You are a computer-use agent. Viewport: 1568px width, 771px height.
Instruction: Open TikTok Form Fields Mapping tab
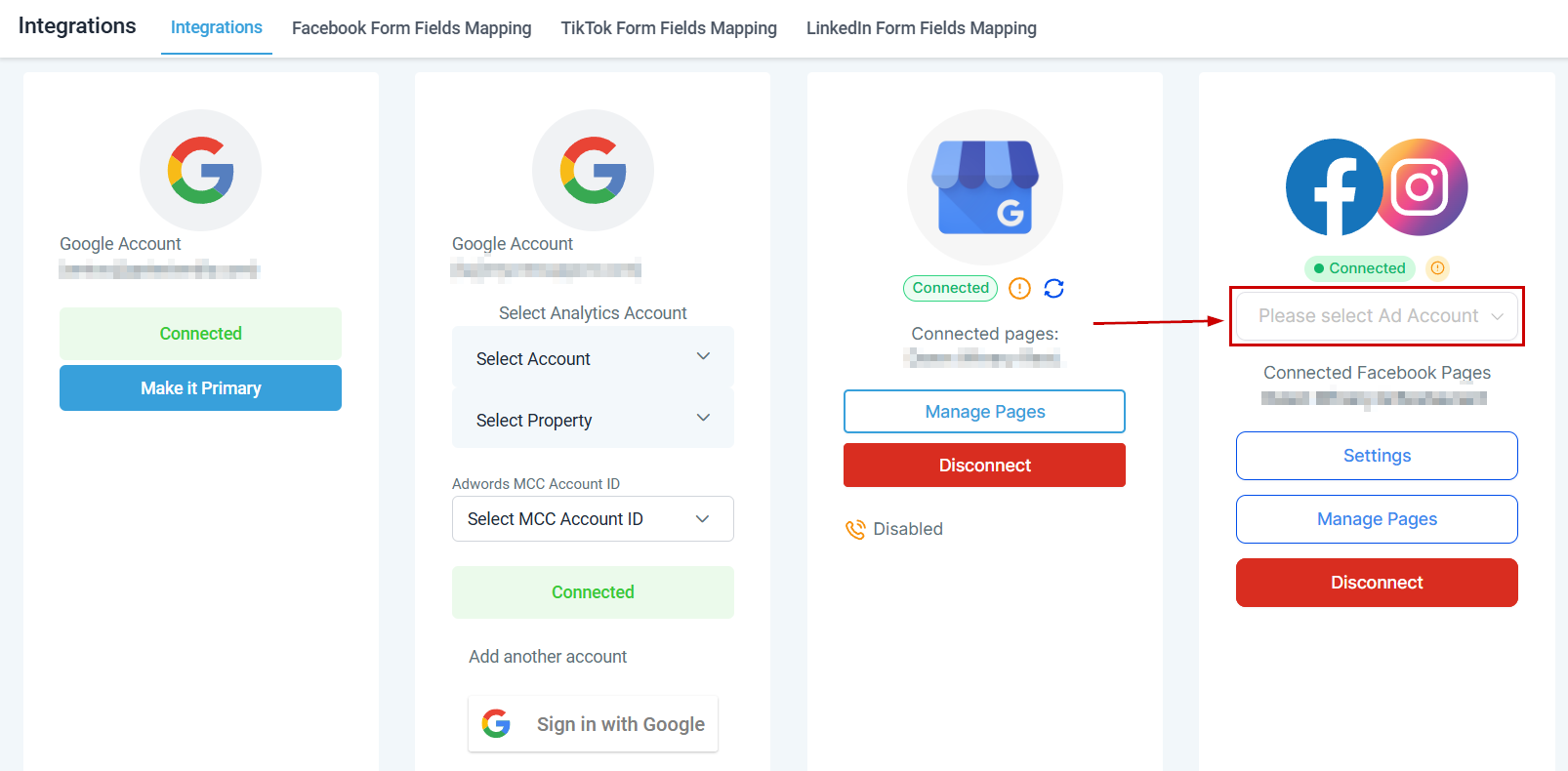669,28
